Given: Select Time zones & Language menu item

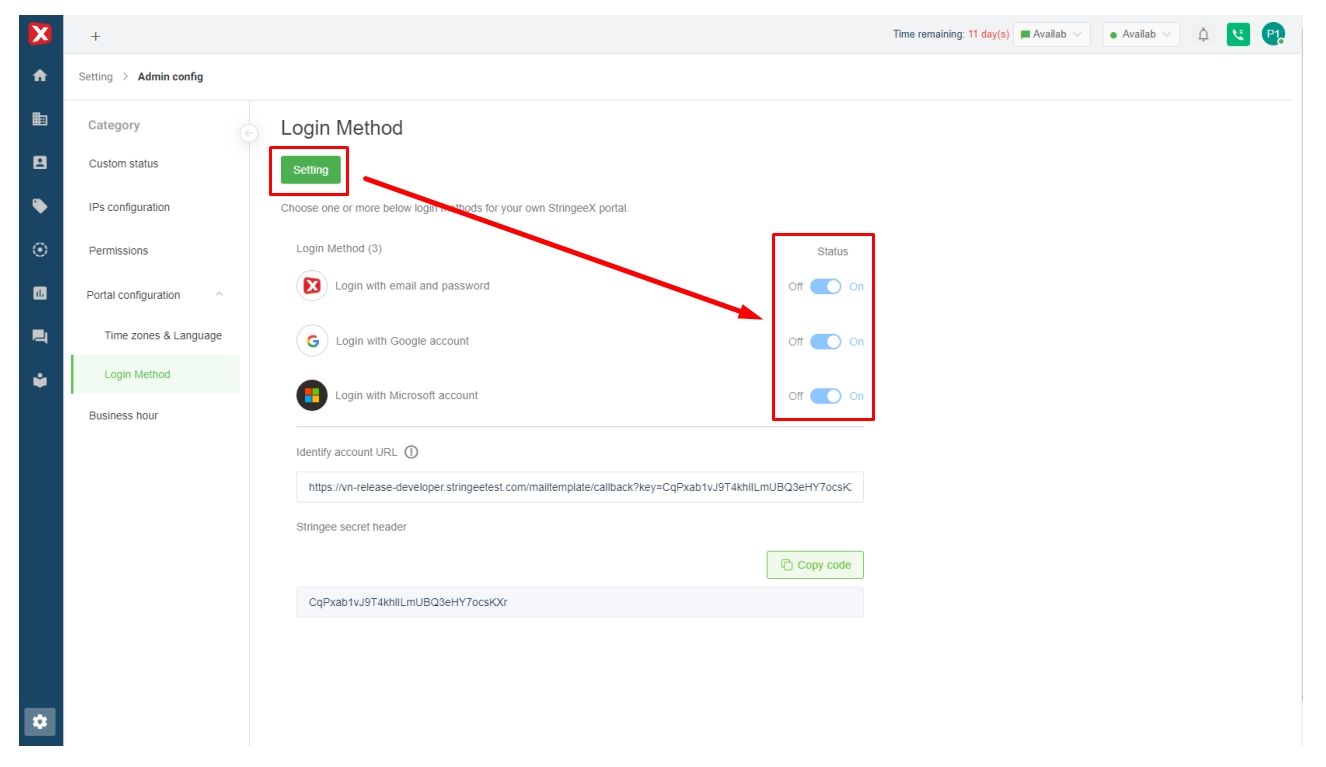Looking at the screenshot, I should pos(163,336).
